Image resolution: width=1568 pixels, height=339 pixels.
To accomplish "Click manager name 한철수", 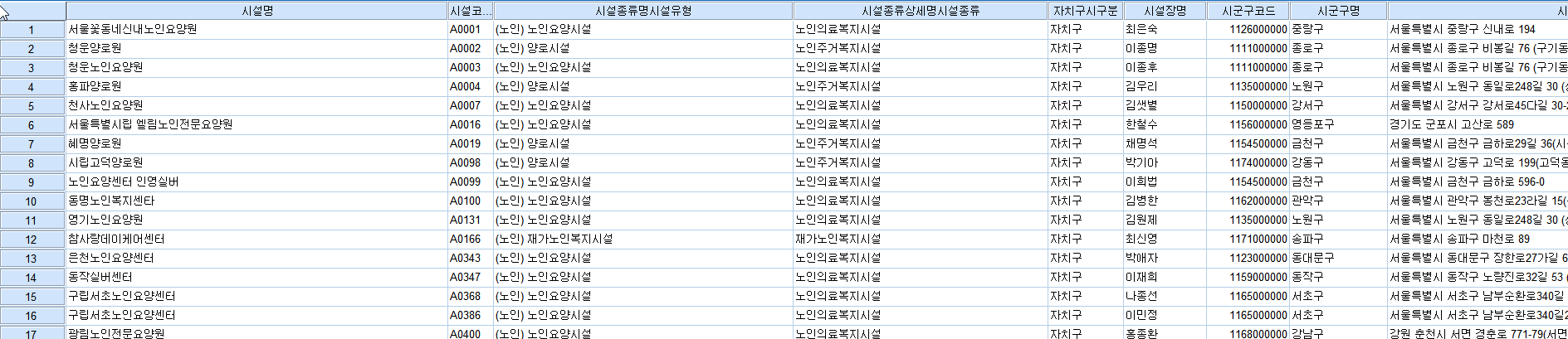I will click(1165, 124).
